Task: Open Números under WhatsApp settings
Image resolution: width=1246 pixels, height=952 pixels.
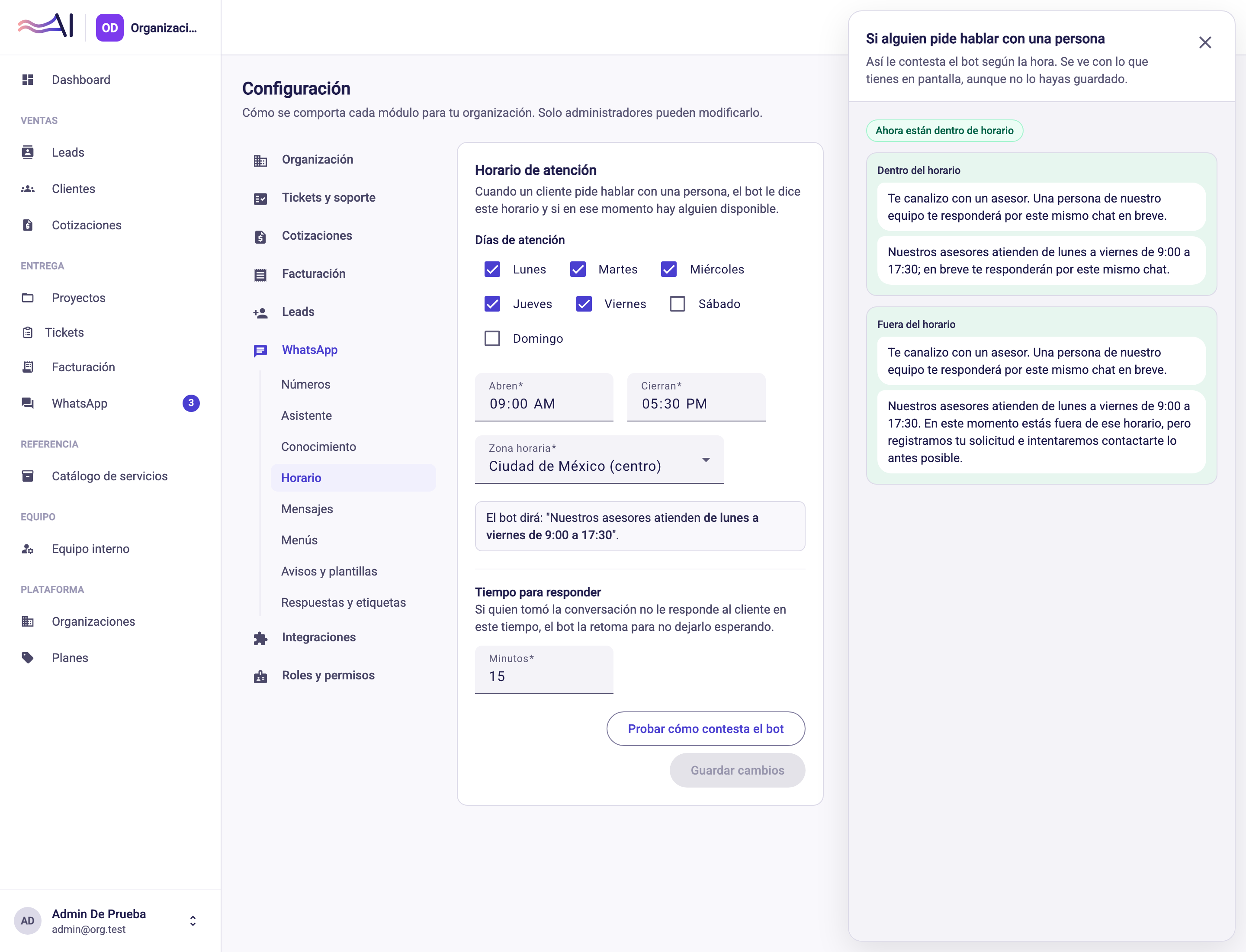Action: pyautogui.click(x=353, y=384)
